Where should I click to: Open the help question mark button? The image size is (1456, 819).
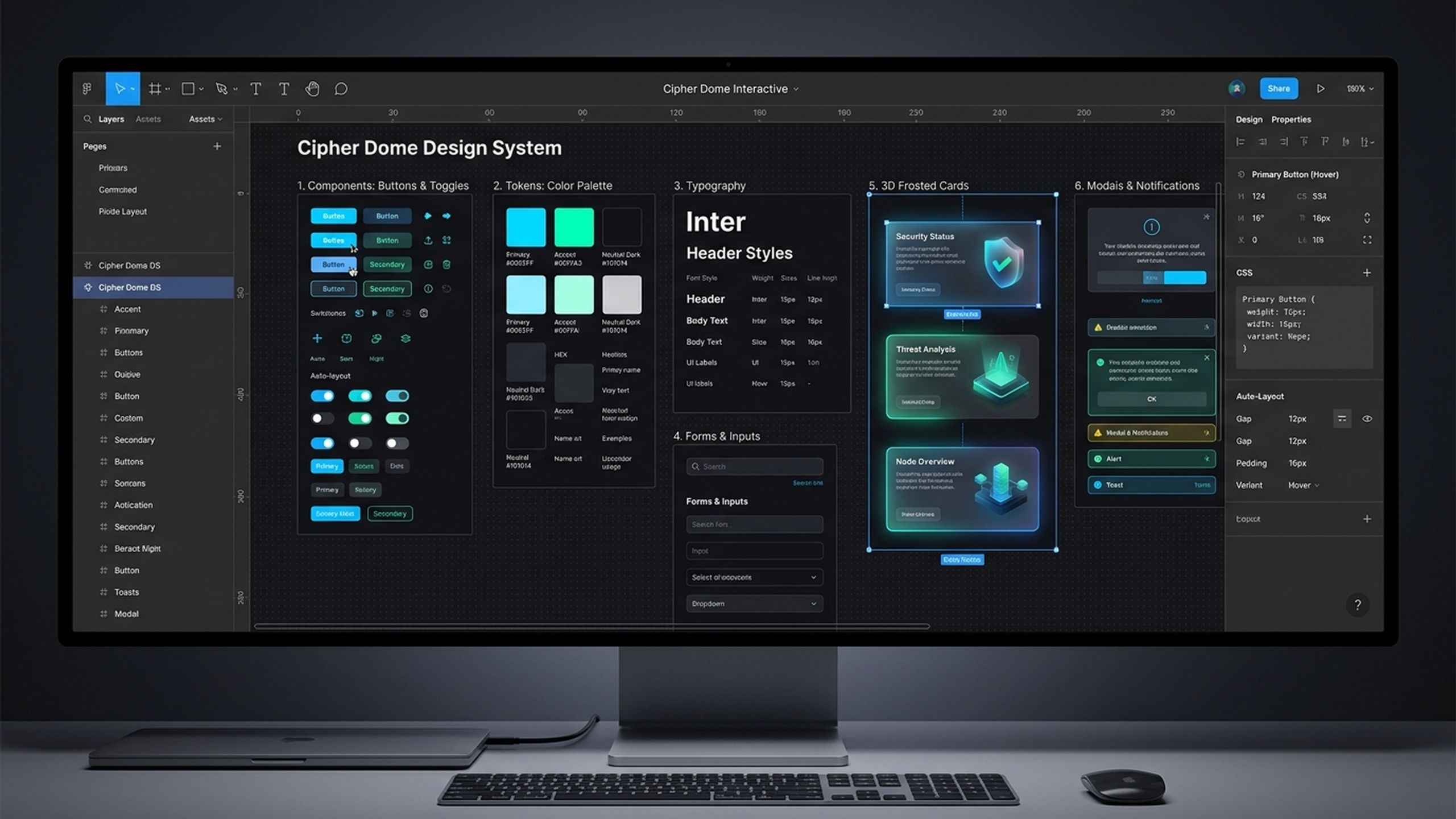[1358, 605]
